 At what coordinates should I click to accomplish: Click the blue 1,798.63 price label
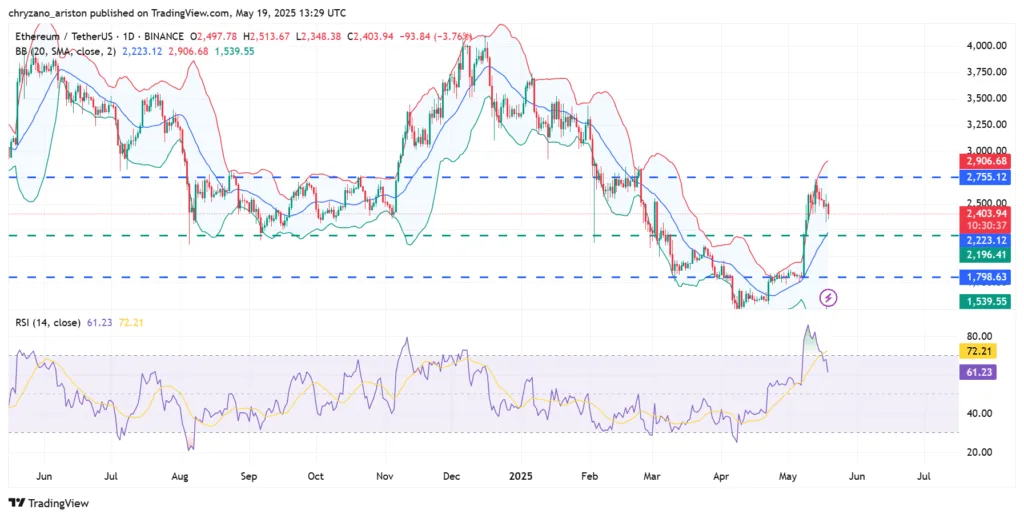(x=984, y=276)
